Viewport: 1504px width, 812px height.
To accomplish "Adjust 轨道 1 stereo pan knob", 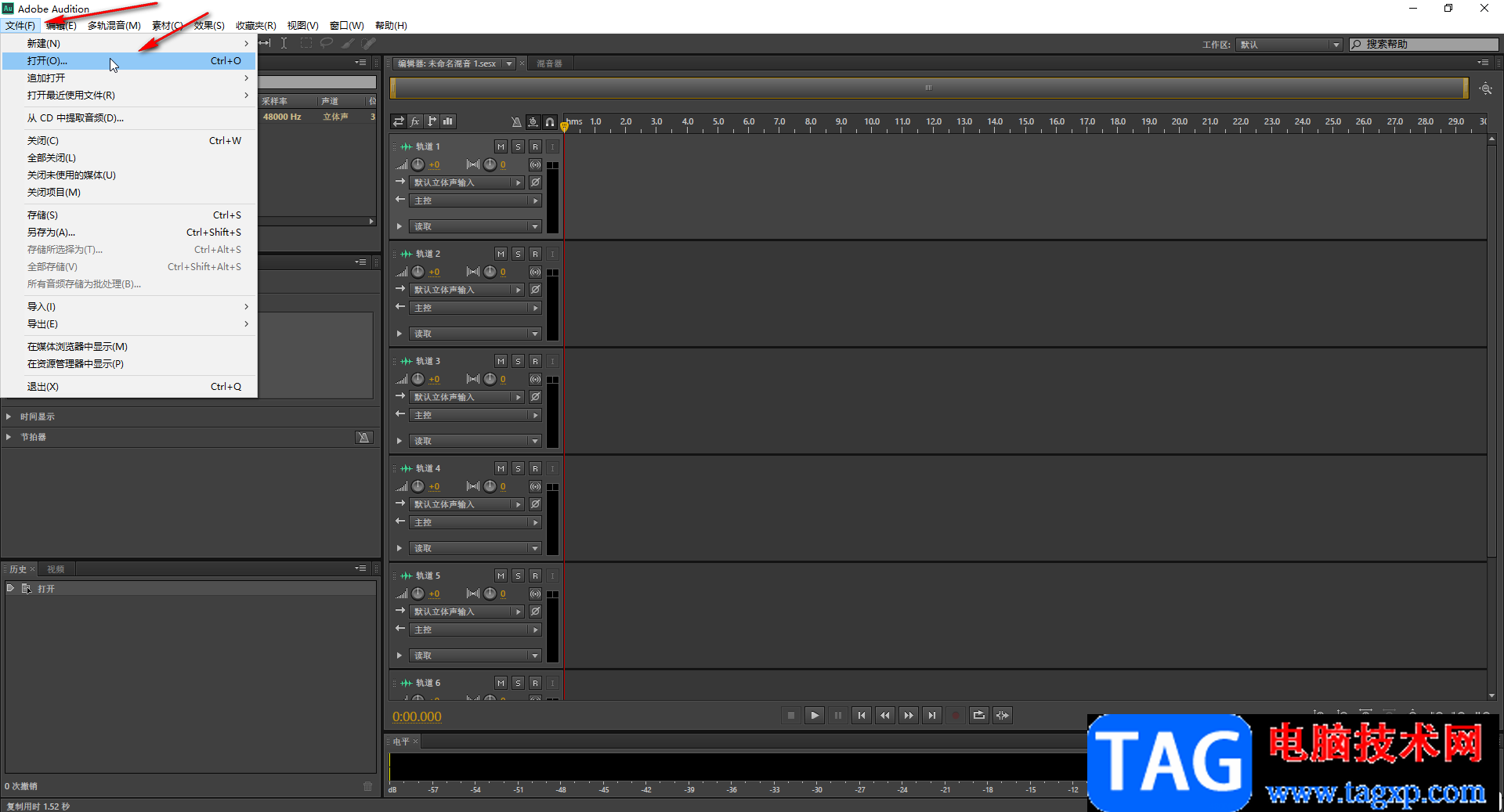I will [490, 164].
